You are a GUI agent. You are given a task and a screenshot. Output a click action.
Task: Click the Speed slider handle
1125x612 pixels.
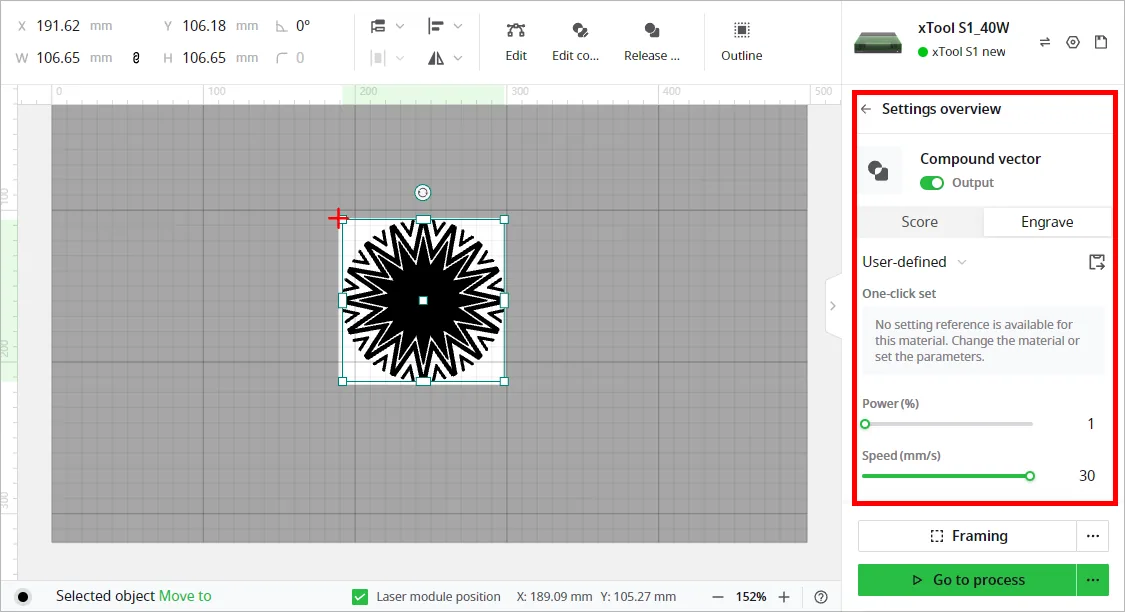(1030, 476)
